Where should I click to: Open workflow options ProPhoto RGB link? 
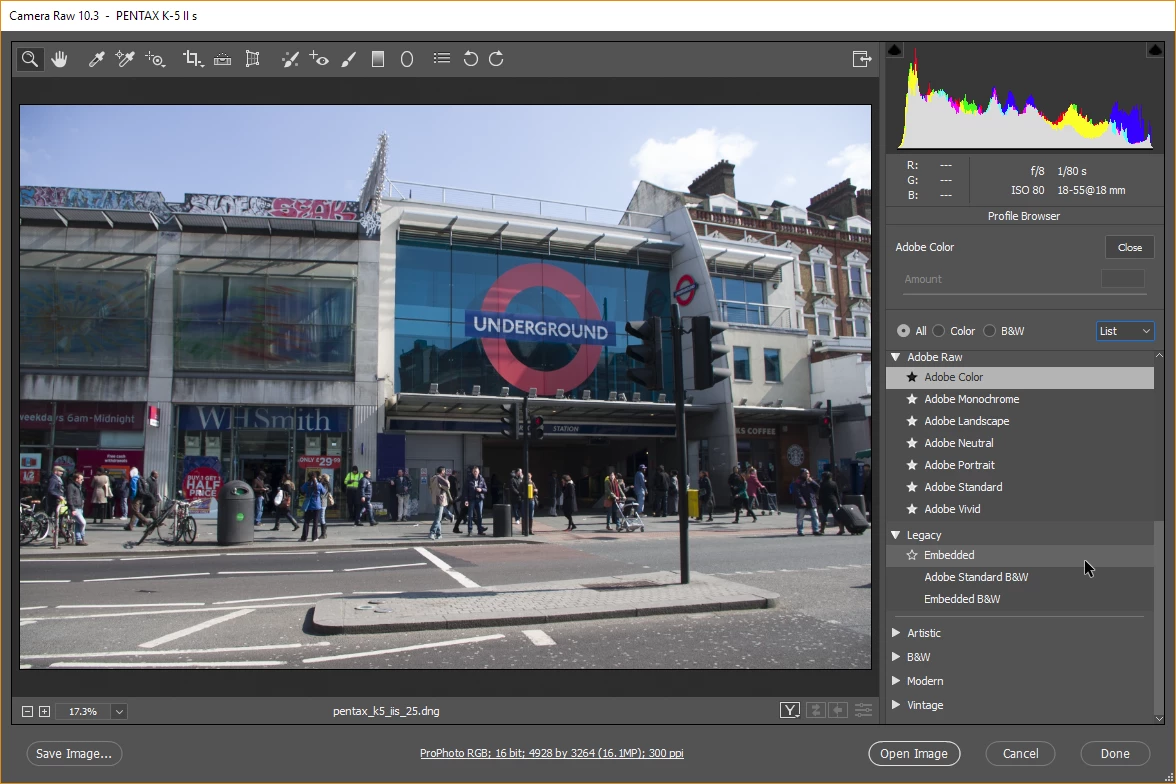point(552,753)
